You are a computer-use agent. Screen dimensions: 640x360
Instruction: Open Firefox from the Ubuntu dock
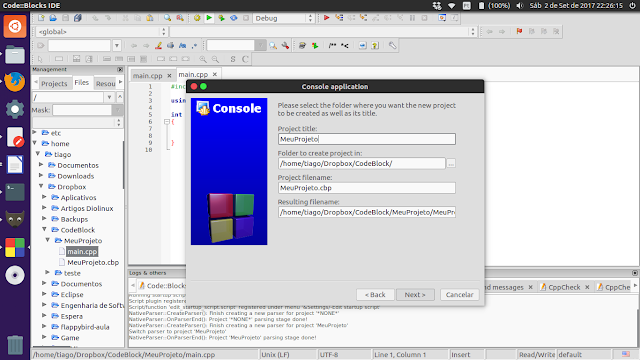click(15, 82)
